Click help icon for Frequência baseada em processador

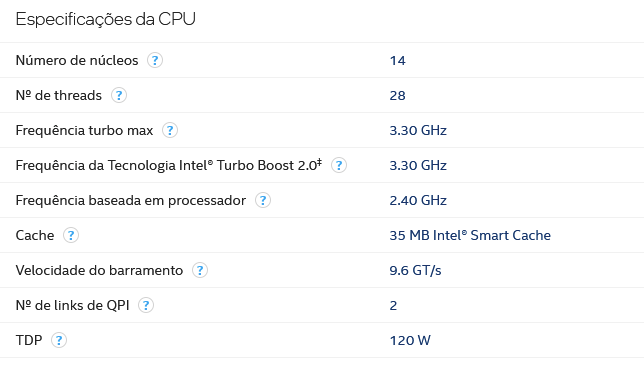coord(263,200)
